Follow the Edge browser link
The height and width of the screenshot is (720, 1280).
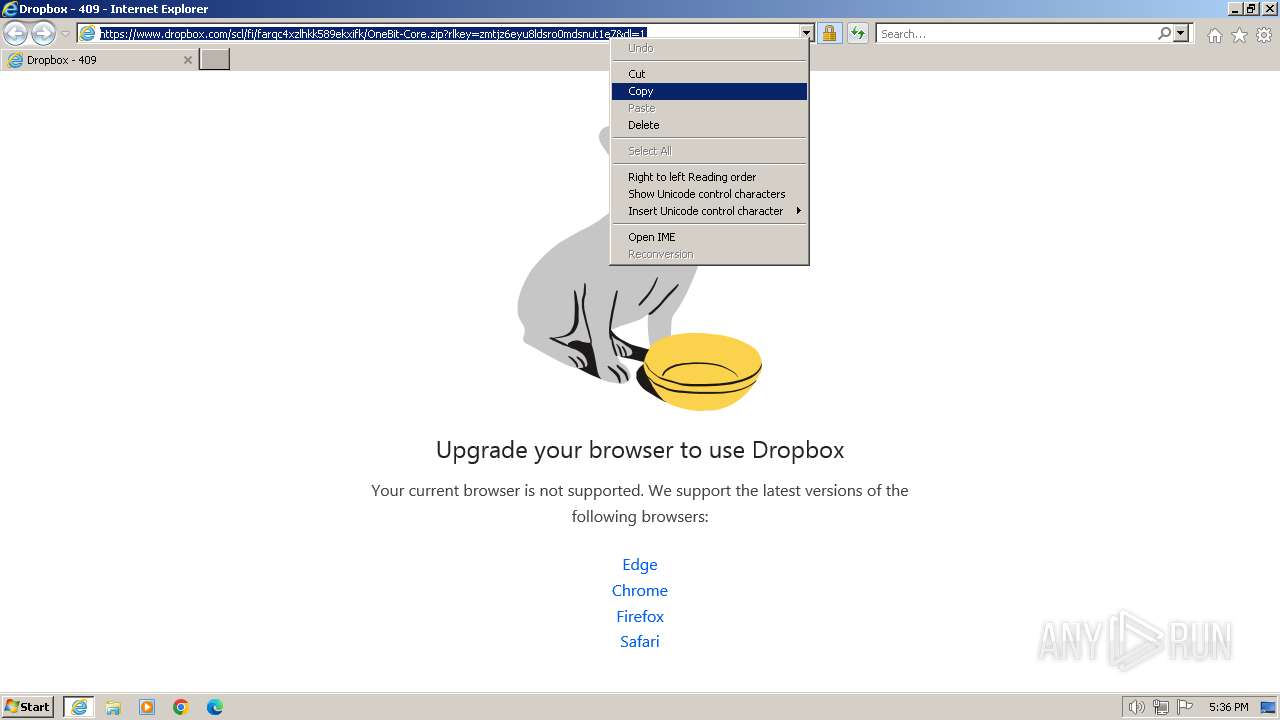pos(640,565)
